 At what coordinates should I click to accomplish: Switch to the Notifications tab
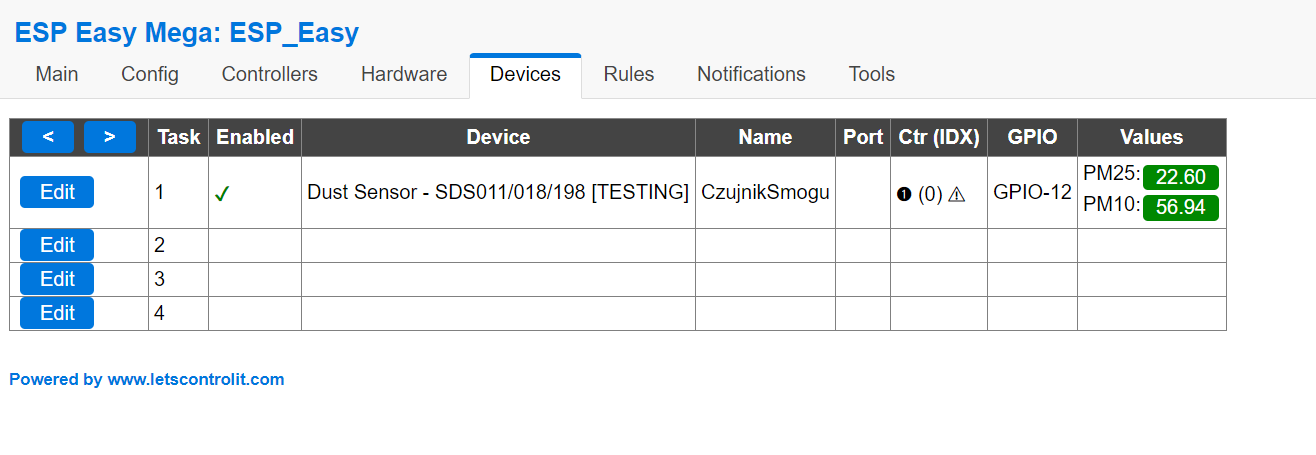pos(751,74)
